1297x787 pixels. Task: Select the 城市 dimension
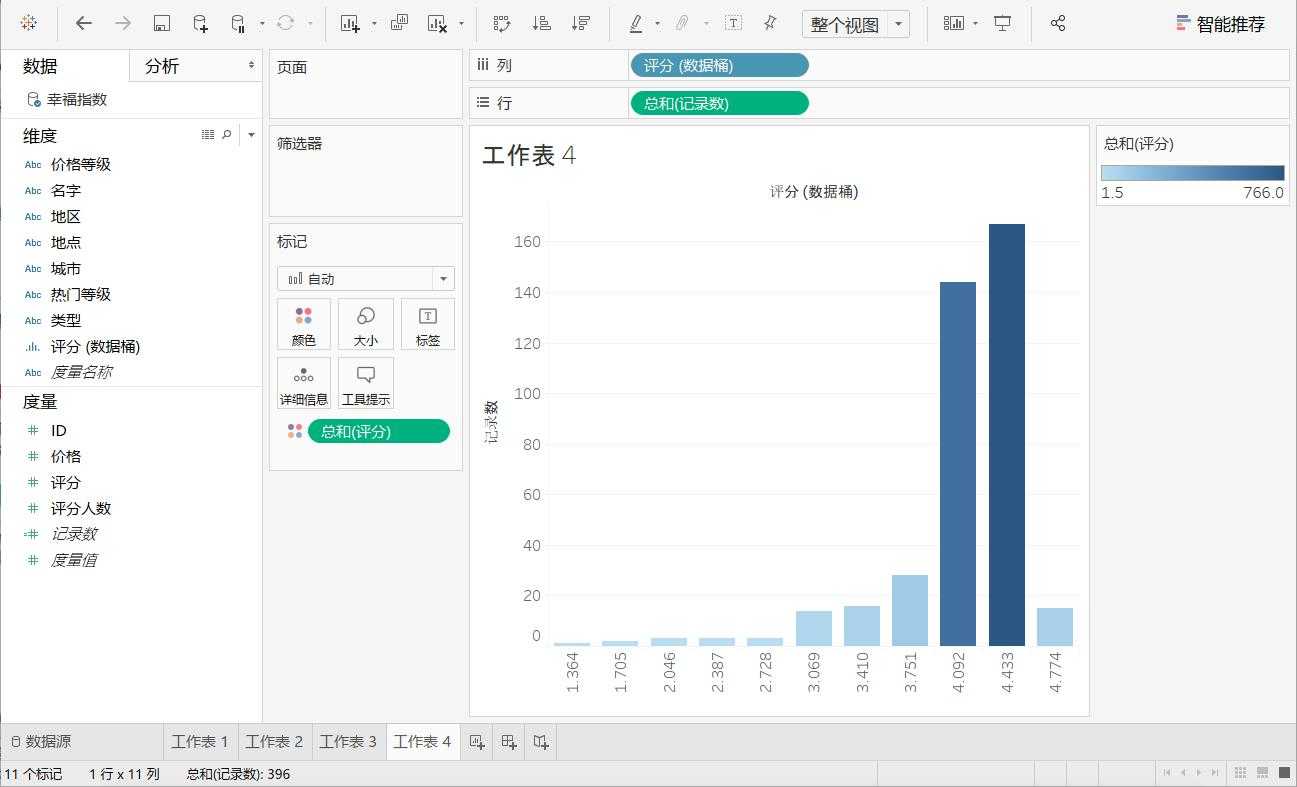66,268
